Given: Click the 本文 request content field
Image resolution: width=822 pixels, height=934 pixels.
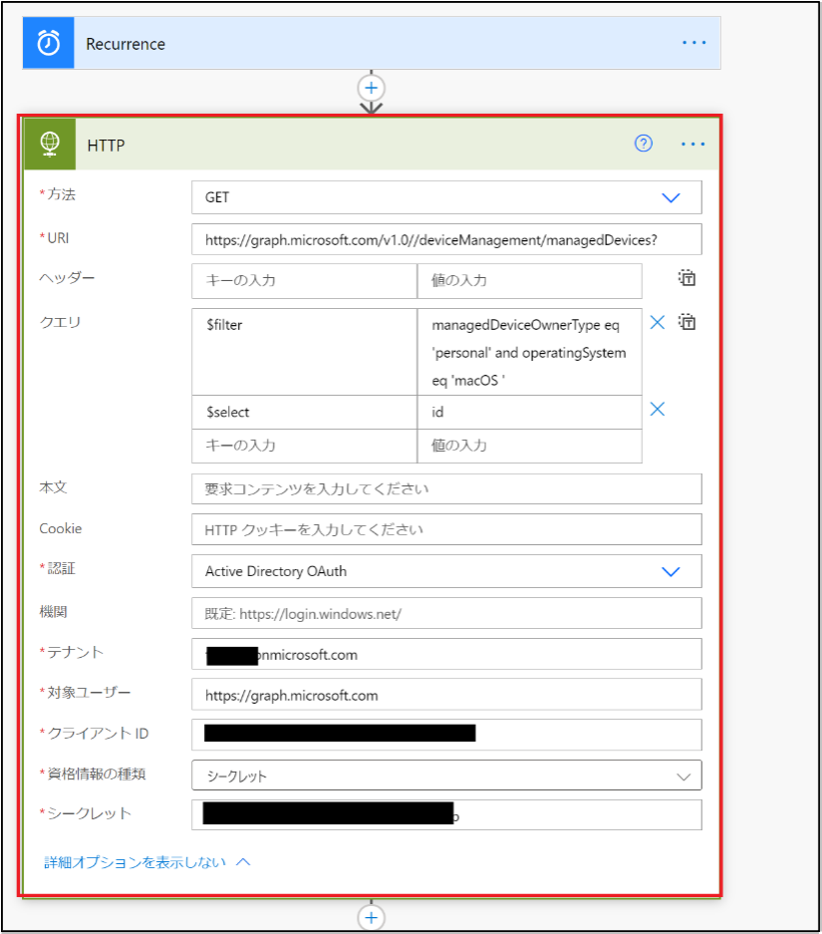Looking at the screenshot, I should point(447,489).
